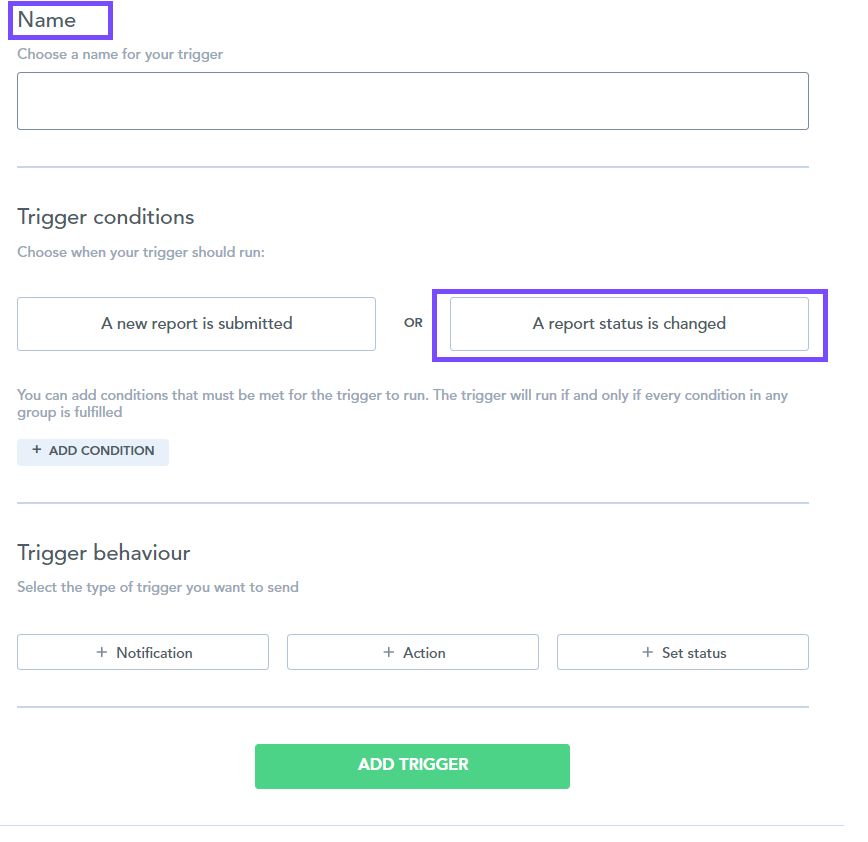Add a Set status trigger behaviour
The height and width of the screenshot is (842, 868).
(x=682, y=652)
